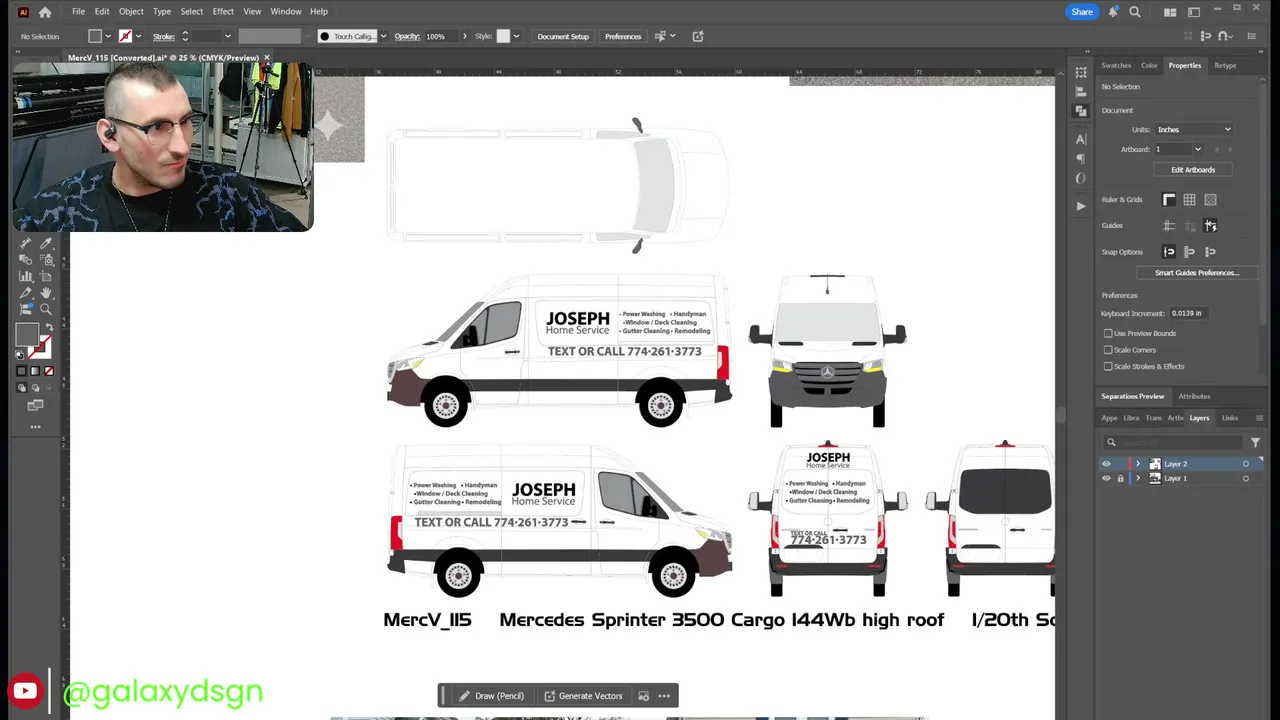Open the Window menu

pyautogui.click(x=286, y=12)
